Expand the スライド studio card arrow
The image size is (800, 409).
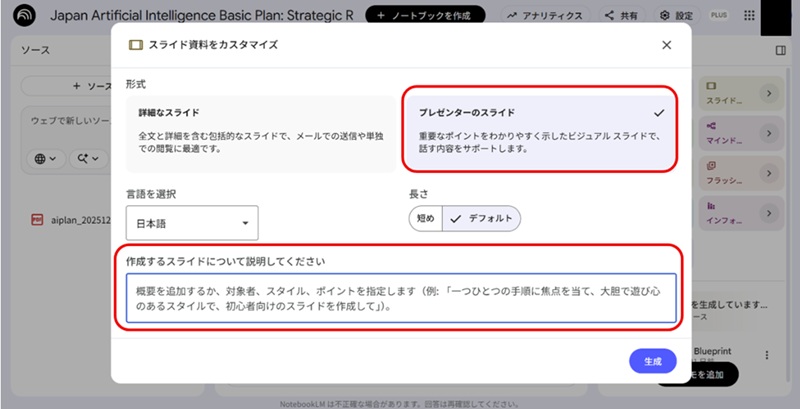[x=769, y=93]
